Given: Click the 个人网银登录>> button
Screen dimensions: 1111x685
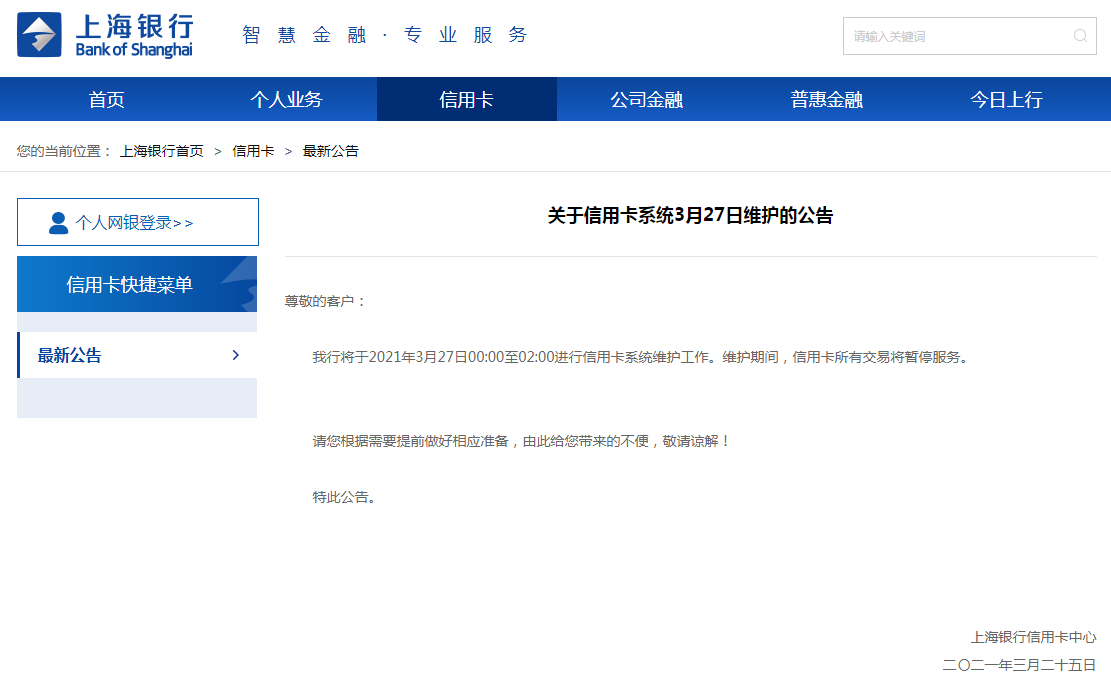Looking at the screenshot, I should pos(137,222).
